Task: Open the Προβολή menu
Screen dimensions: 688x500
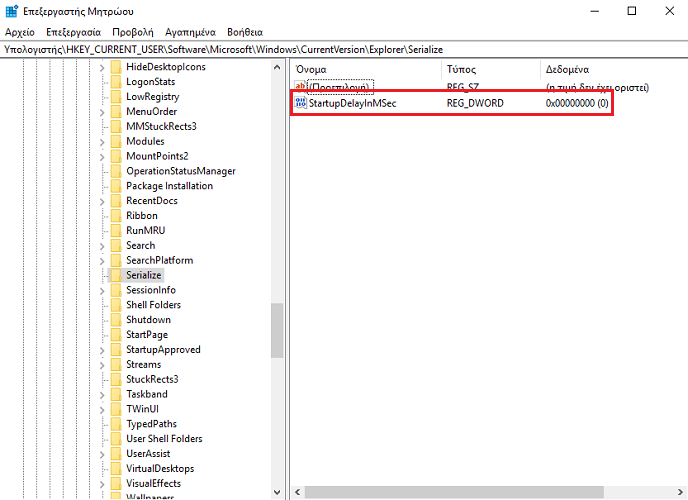Action: point(133,32)
